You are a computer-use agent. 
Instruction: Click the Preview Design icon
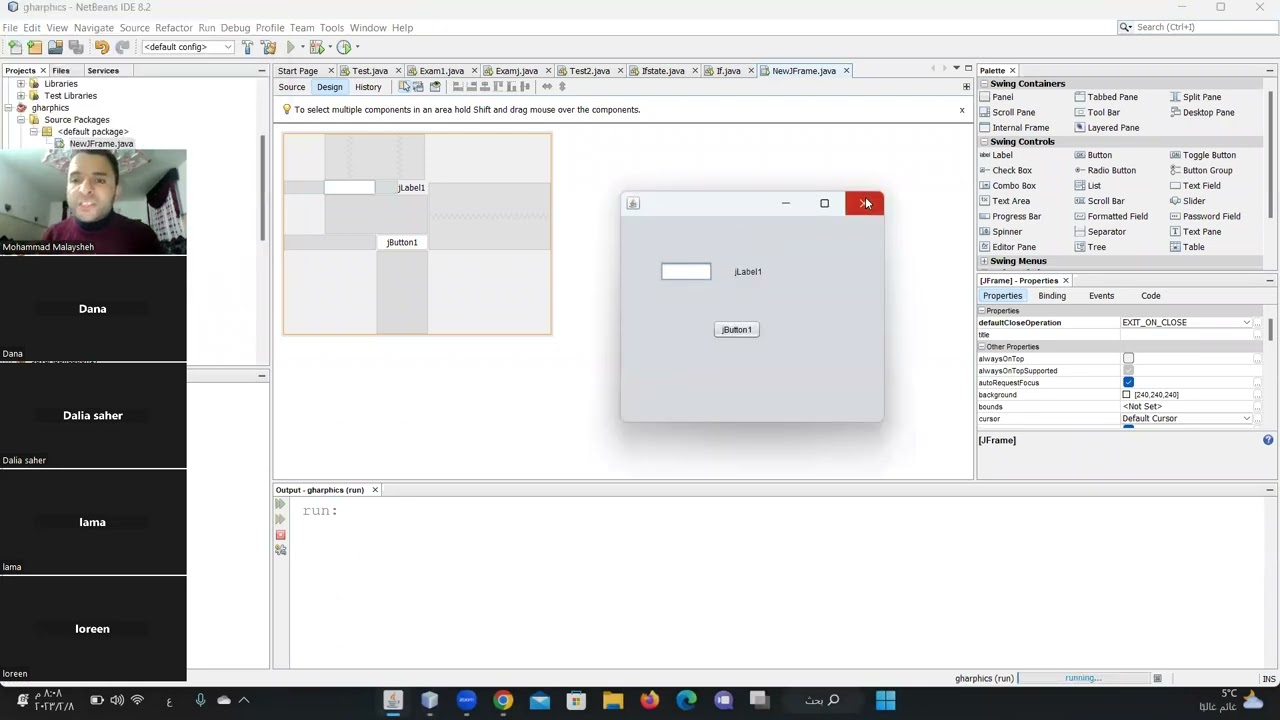435,87
